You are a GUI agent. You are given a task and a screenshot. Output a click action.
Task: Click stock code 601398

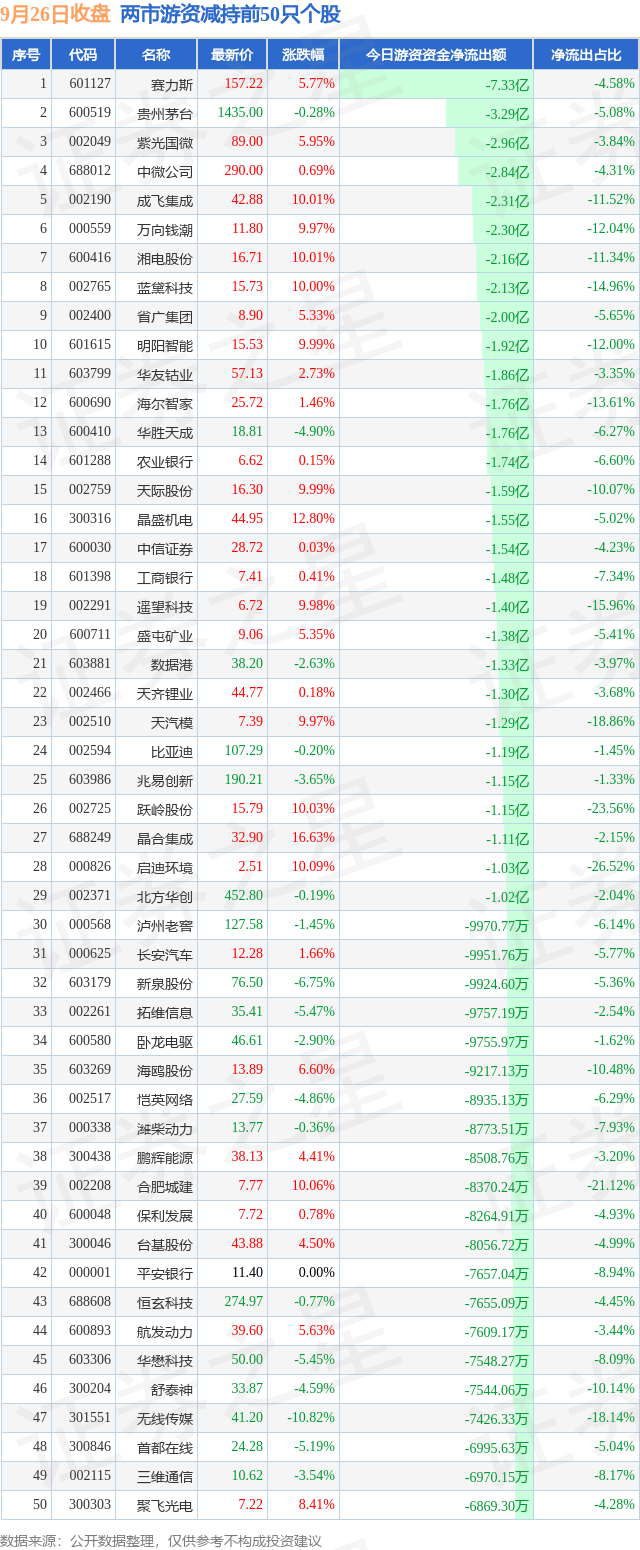[x=89, y=577]
